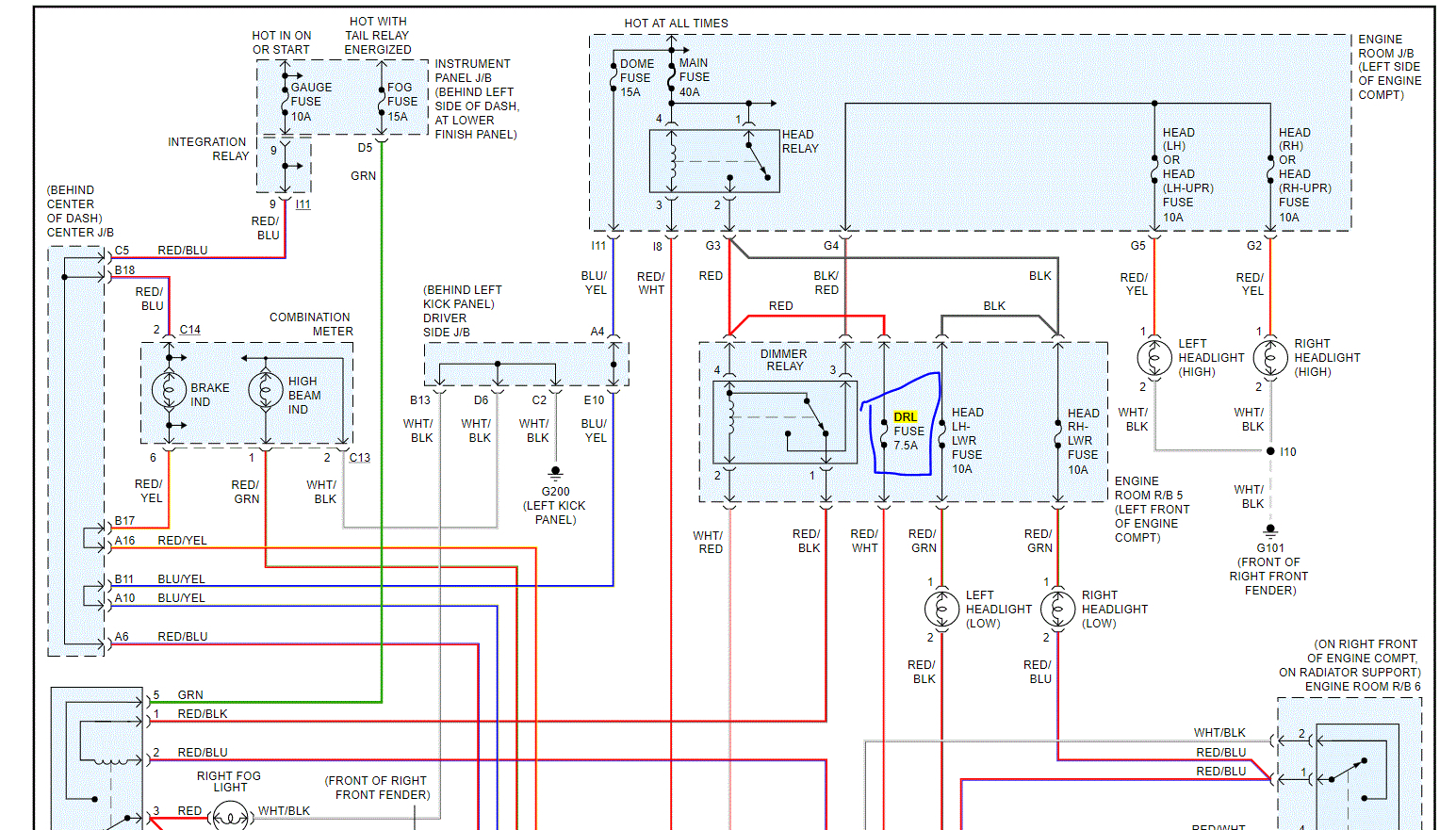Viewport: 1456px width, 830px height.
Task: Click the left headlight (high) lamp symbol
Action: 1154,358
